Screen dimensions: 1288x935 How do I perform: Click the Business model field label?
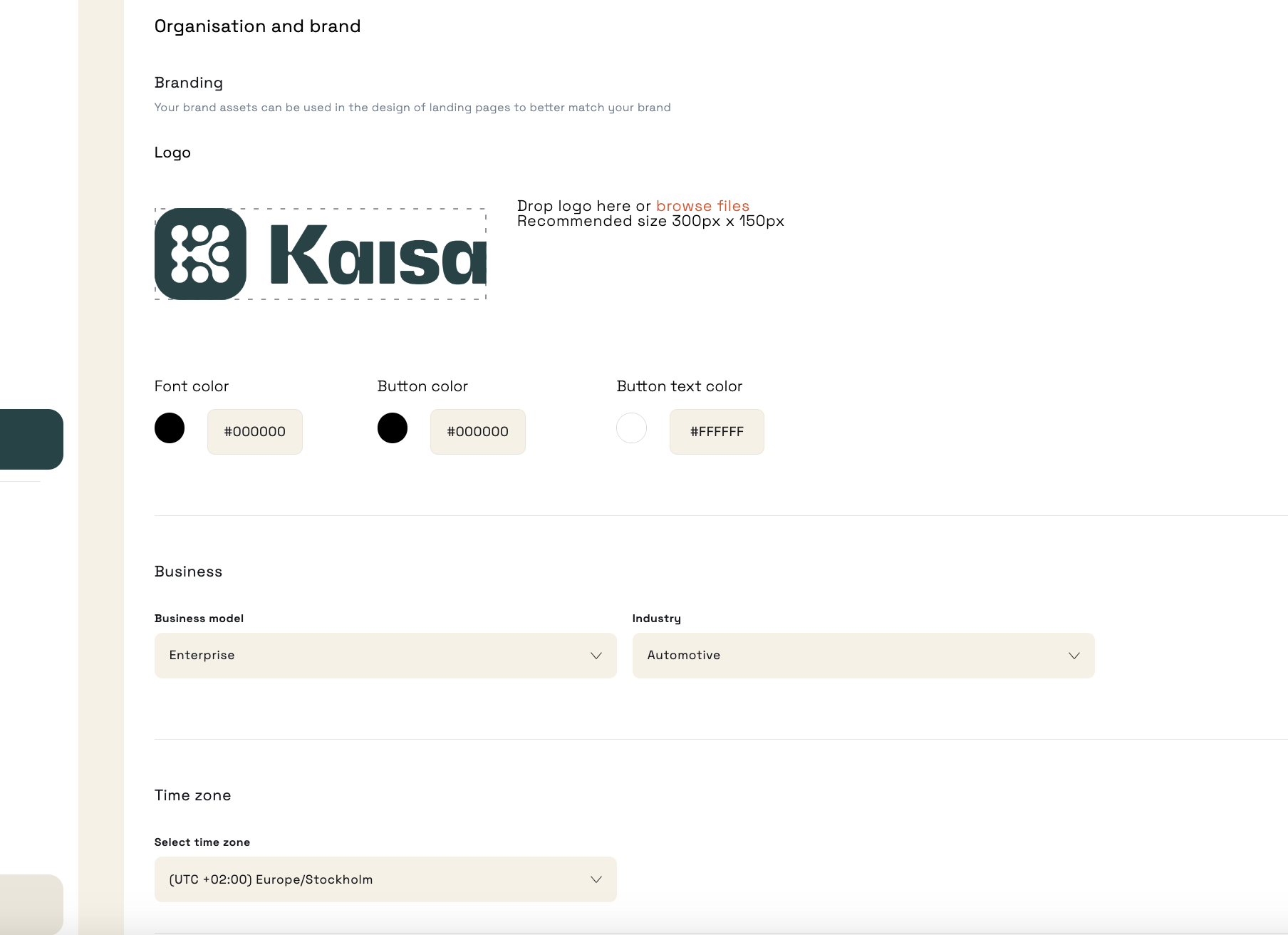(199, 619)
